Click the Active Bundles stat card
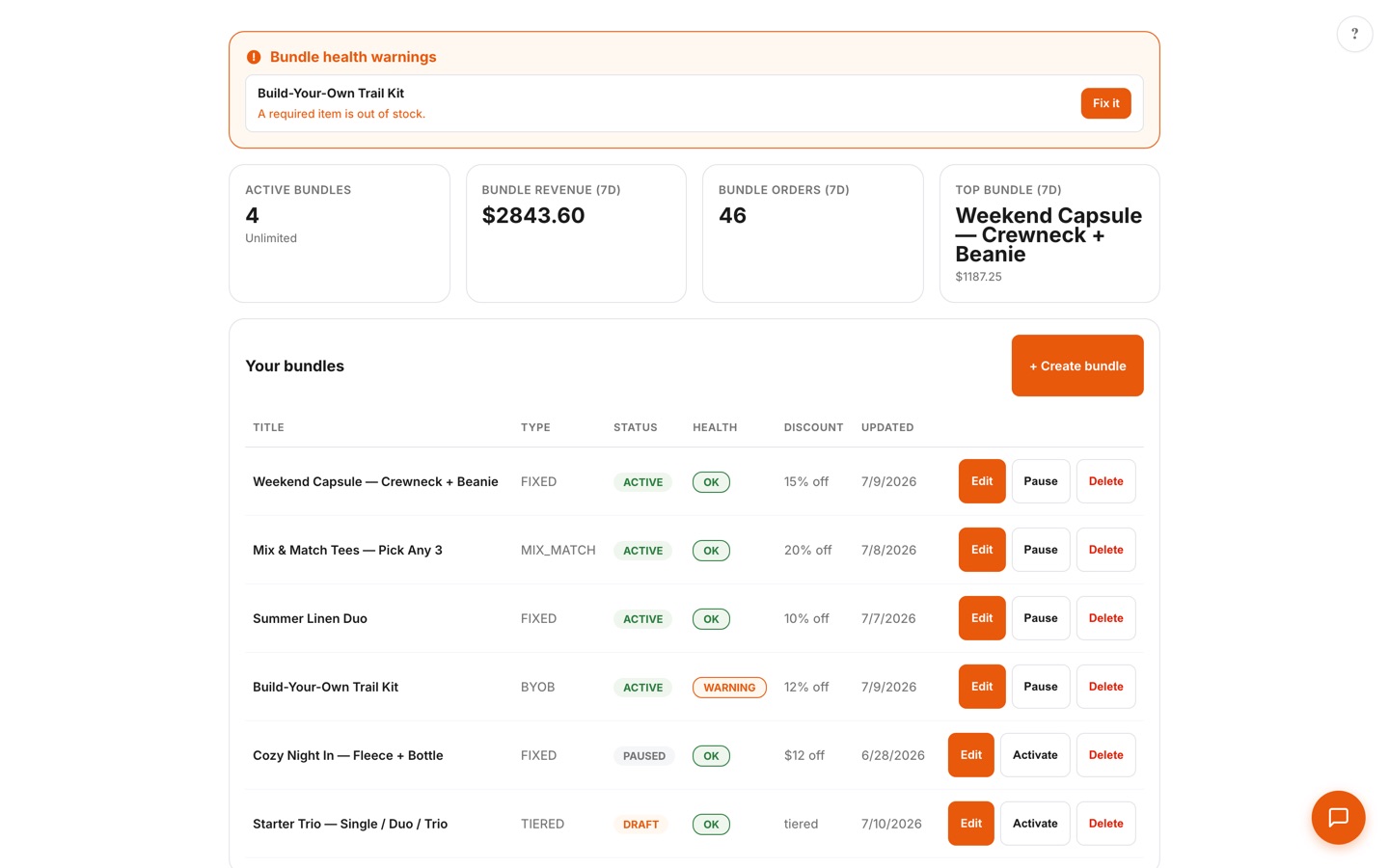 [x=340, y=233]
